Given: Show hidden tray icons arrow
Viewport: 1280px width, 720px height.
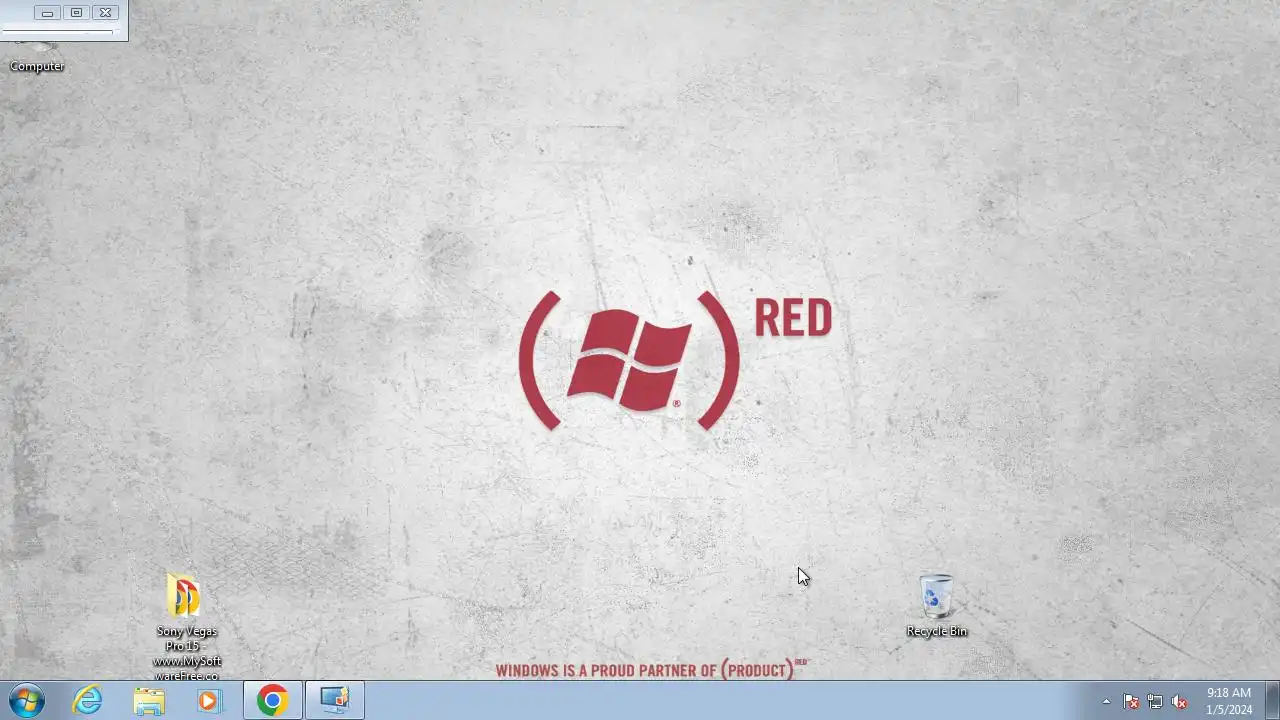Looking at the screenshot, I should pyautogui.click(x=1106, y=701).
